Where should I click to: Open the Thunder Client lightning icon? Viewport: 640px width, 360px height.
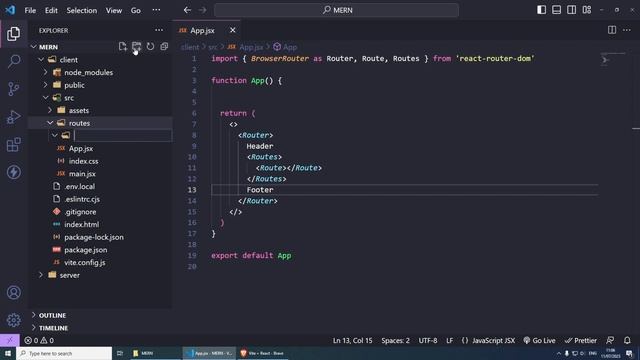coord(13,172)
